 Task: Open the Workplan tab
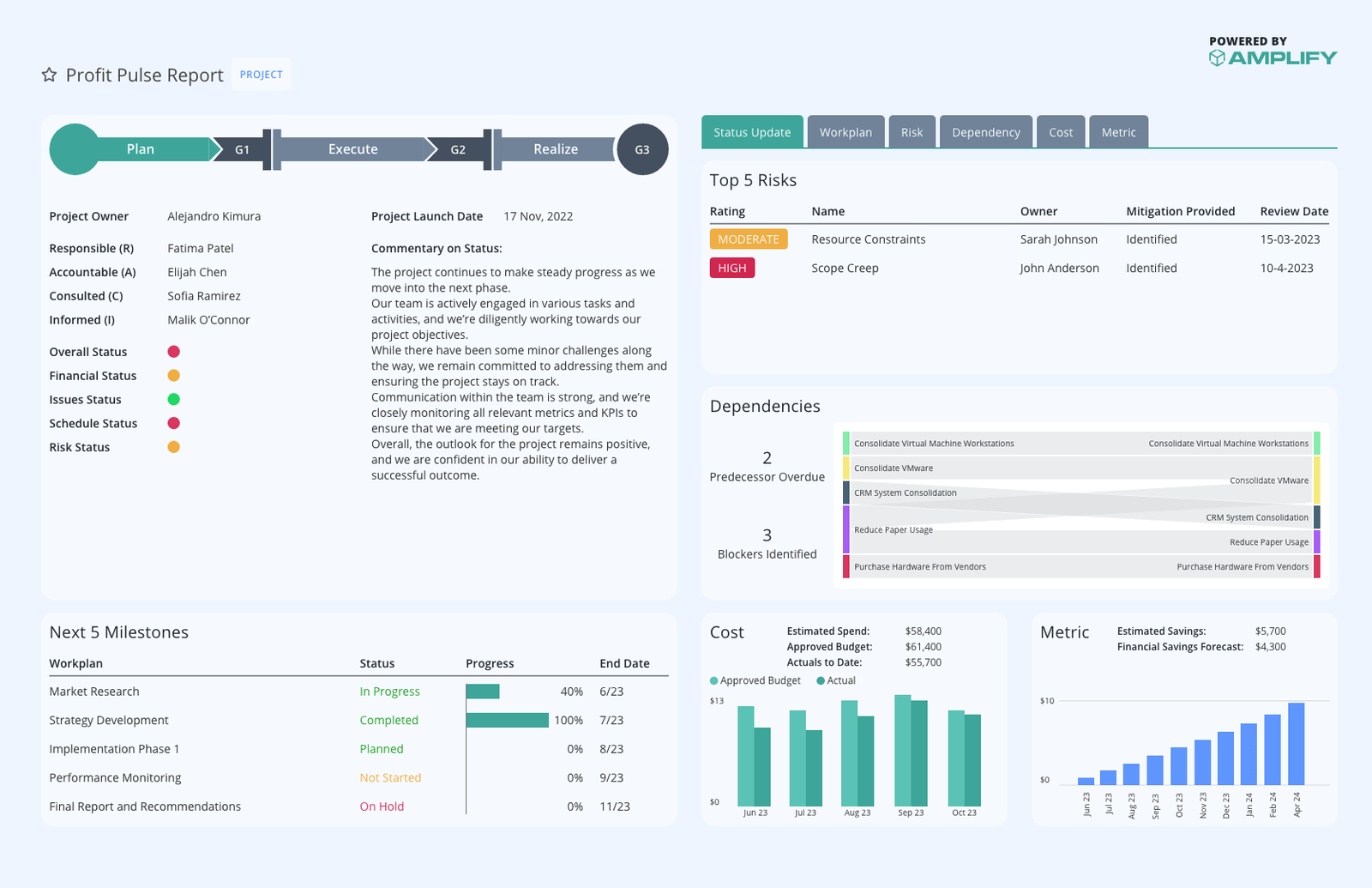(x=845, y=132)
